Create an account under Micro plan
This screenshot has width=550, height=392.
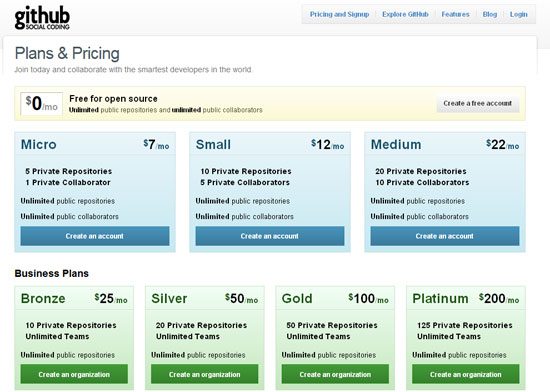click(95, 236)
